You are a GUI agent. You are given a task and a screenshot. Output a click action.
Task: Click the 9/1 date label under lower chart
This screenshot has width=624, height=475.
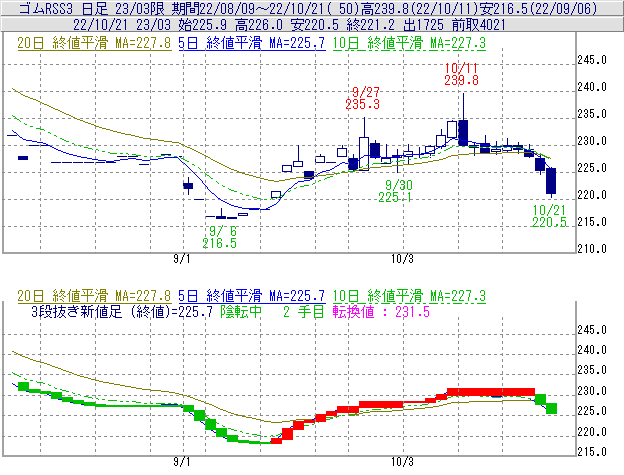pyautogui.click(x=182, y=462)
